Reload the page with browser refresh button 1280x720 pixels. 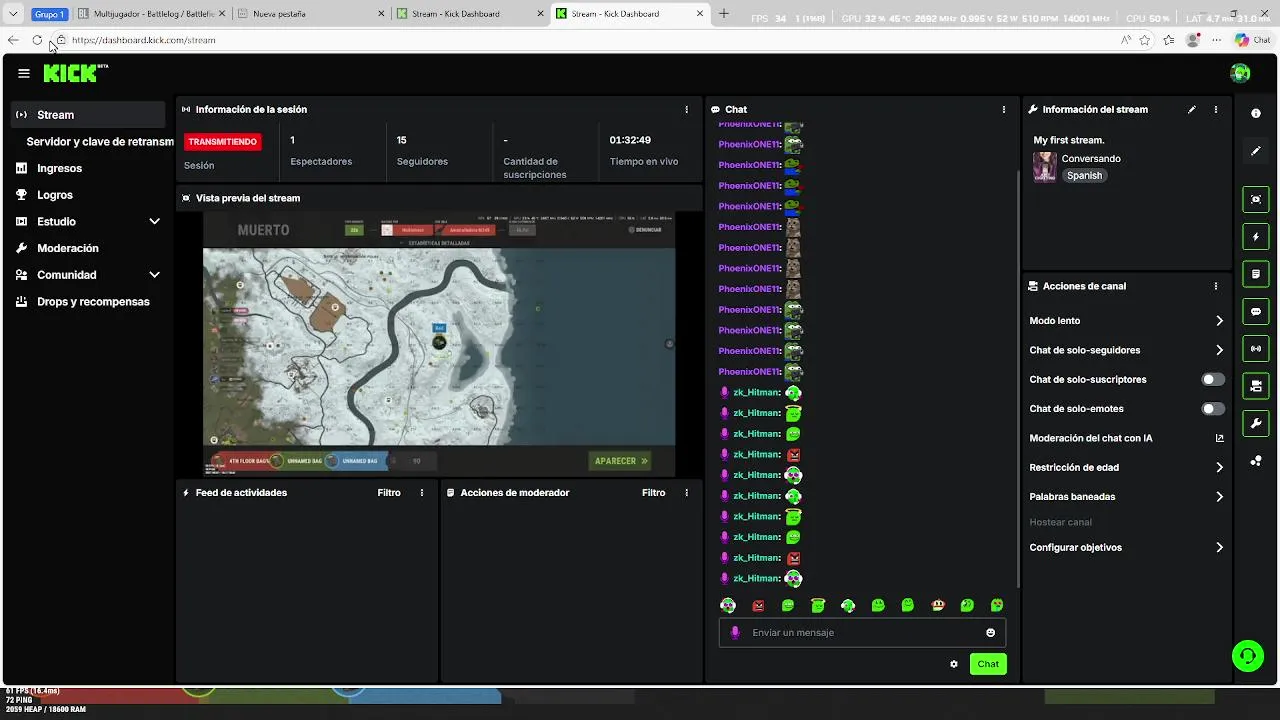(x=37, y=40)
